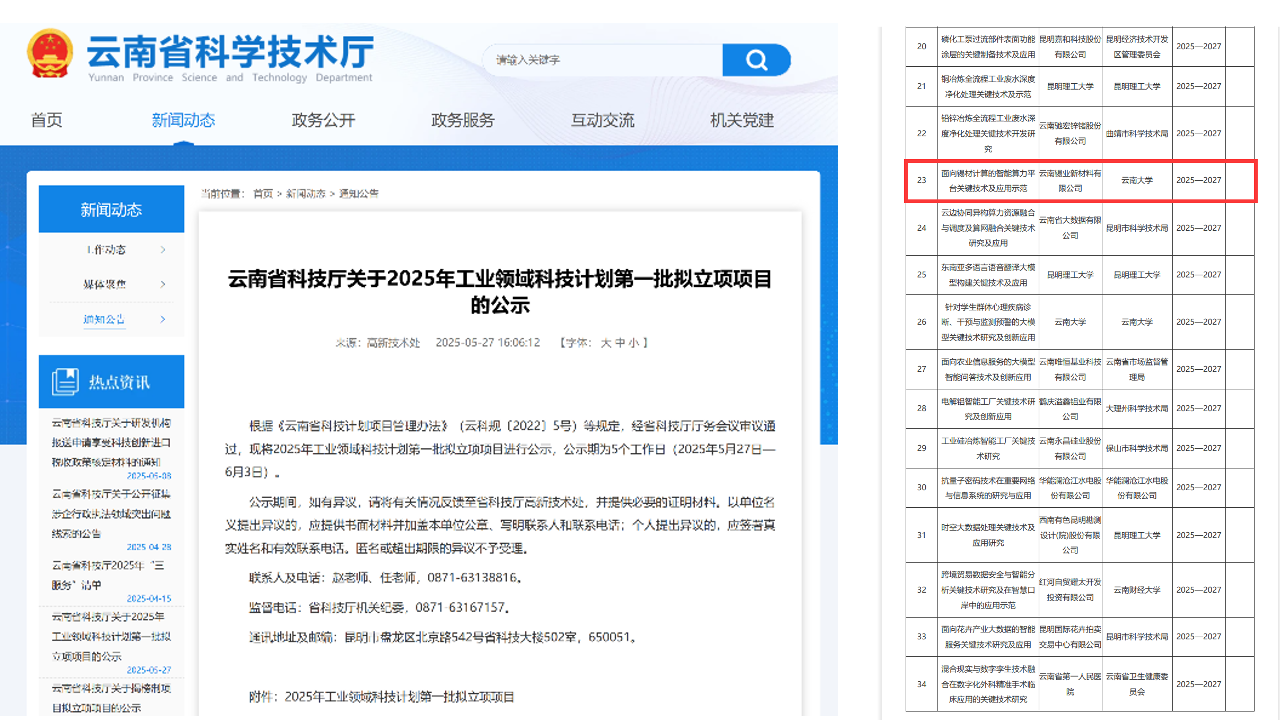Click row number 26 in the table

(x=922, y=322)
